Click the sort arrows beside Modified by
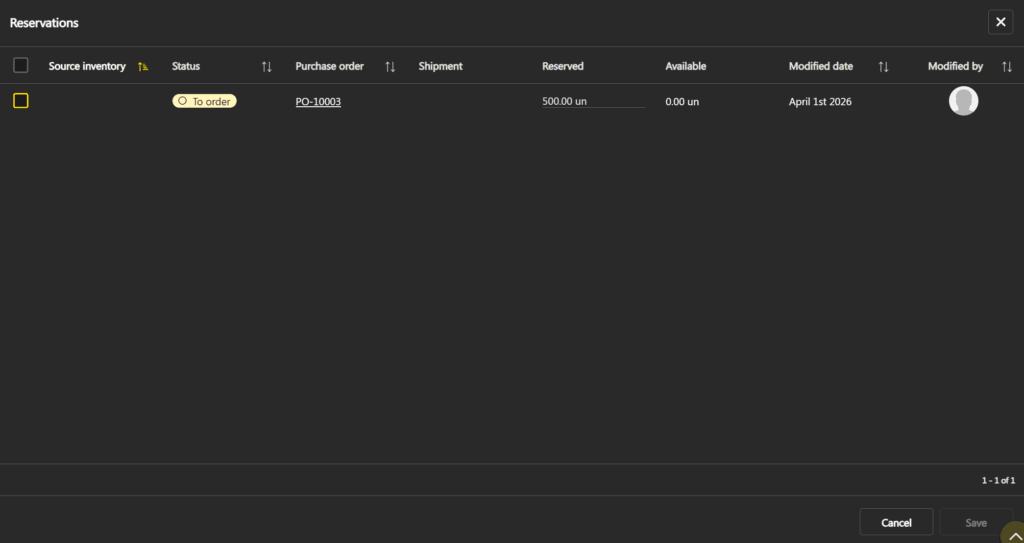 [1006, 66]
